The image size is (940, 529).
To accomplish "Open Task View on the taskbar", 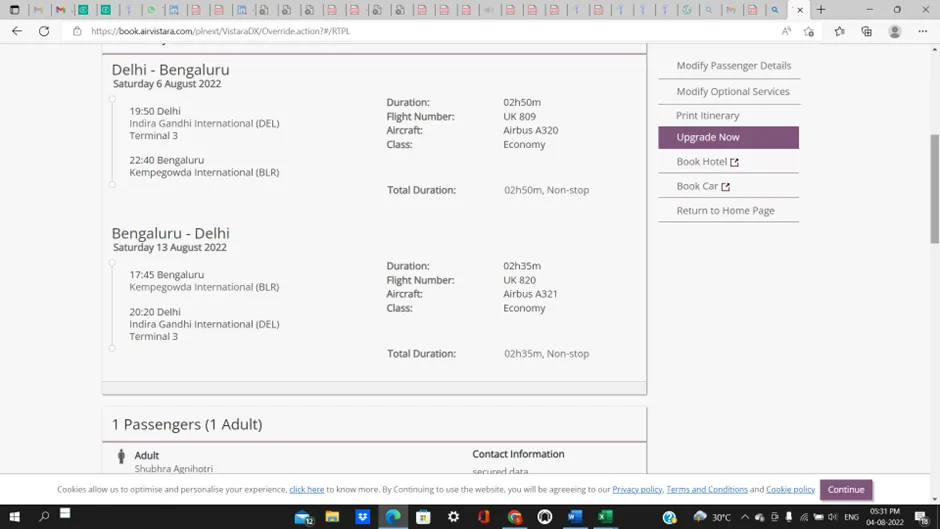I will (x=65, y=513).
